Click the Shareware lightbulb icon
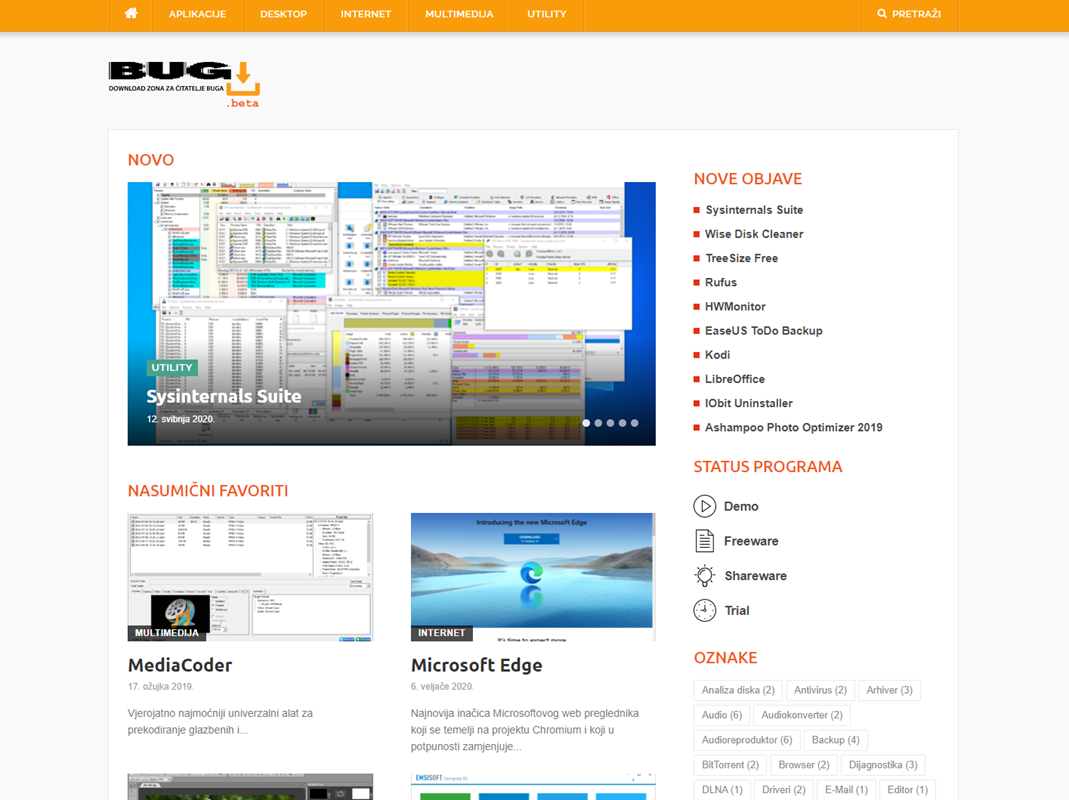This screenshot has width=1069, height=800. coord(704,576)
